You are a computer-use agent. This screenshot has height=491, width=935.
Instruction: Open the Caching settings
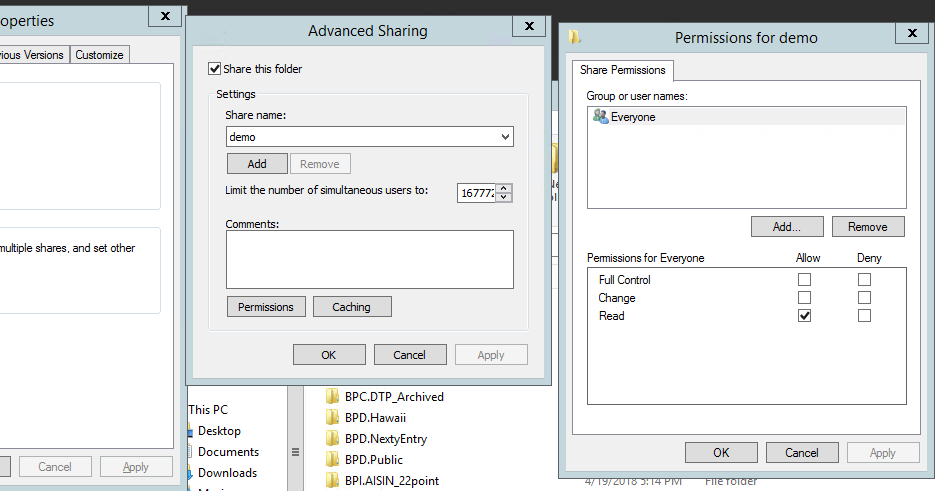(352, 307)
